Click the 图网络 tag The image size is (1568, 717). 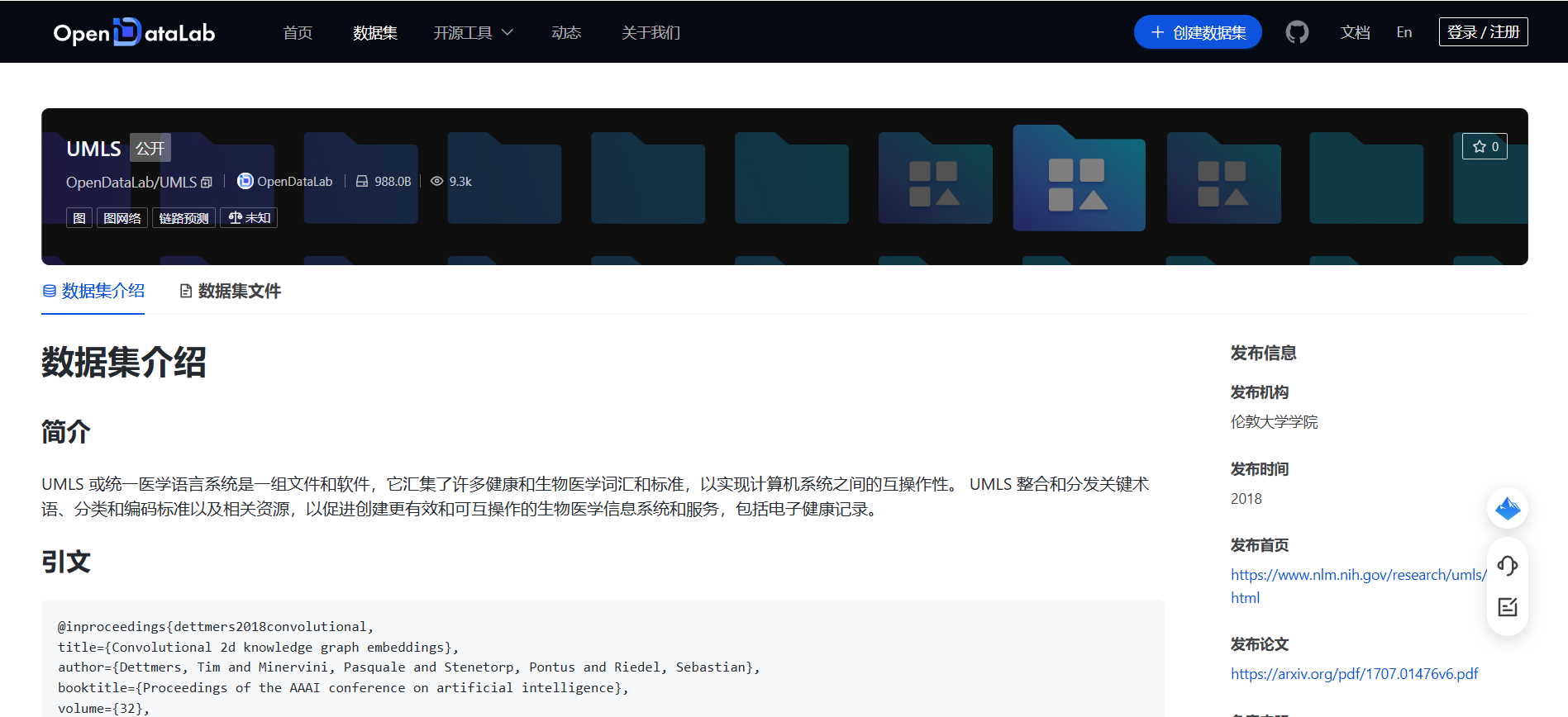(x=122, y=218)
